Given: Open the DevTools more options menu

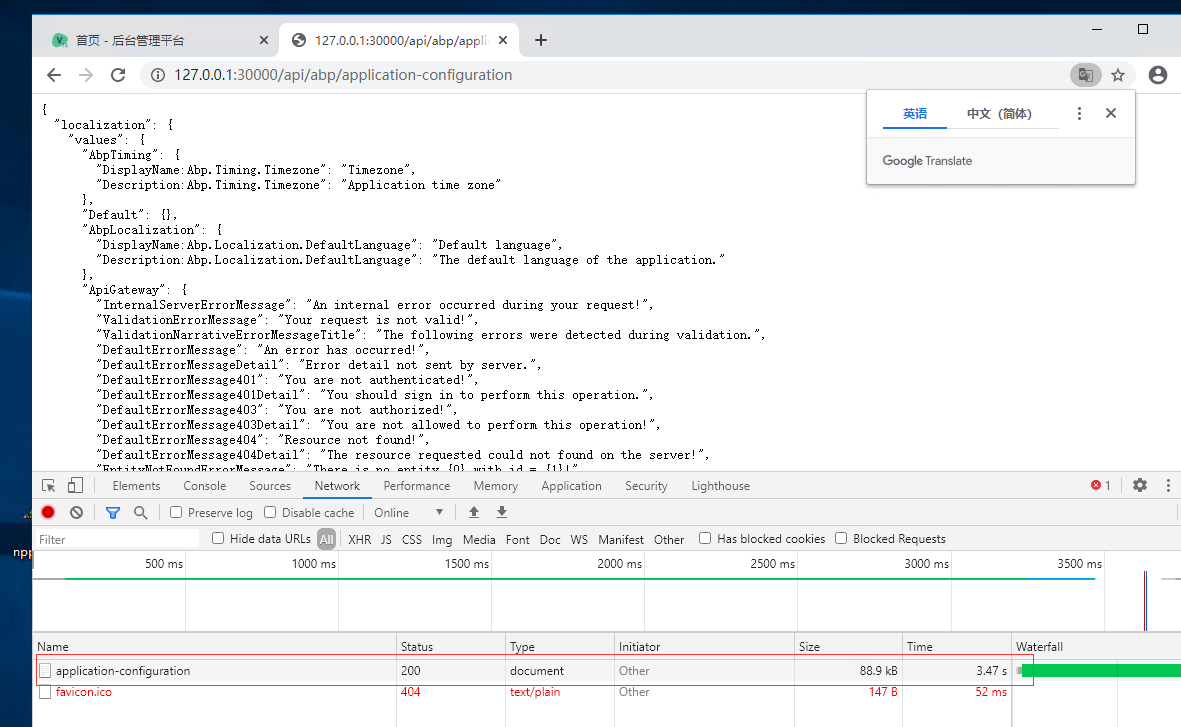Looking at the screenshot, I should (x=1169, y=485).
